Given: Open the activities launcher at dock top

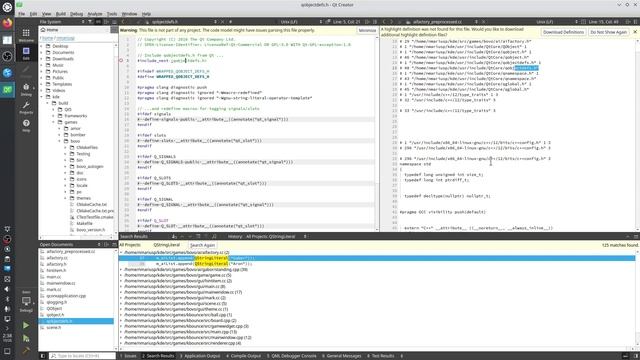Looking at the screenshot, I should tap(7, 7).
